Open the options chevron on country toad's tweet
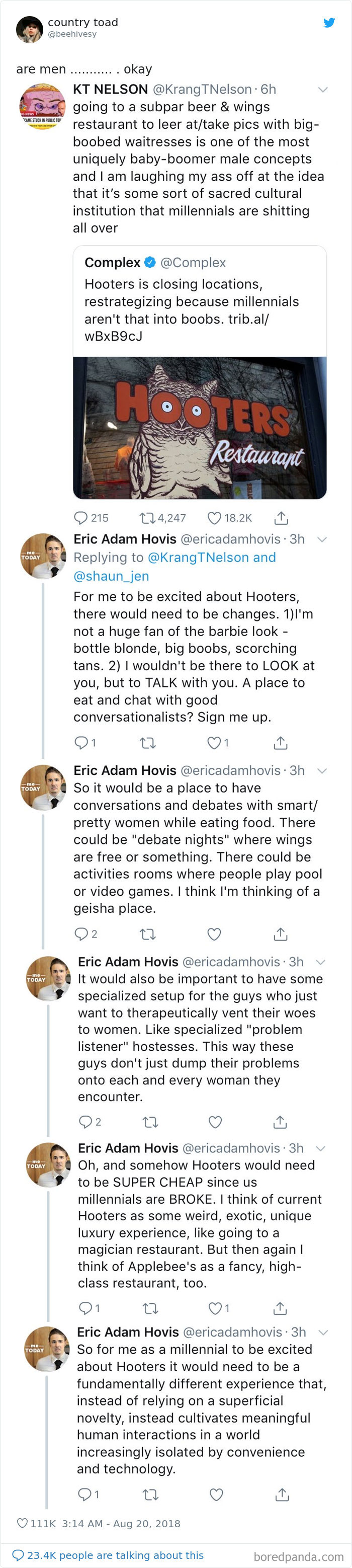Screen dimensions: 352x1568 point(323,89)
